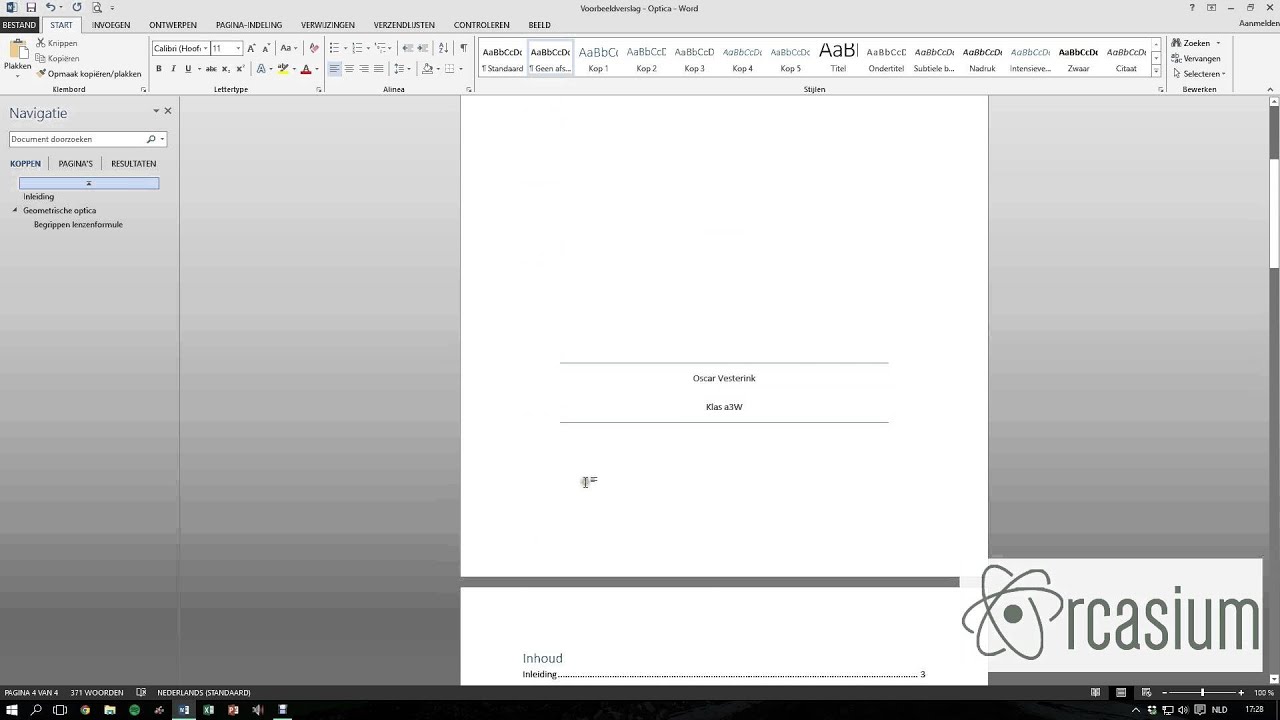Open the font size dropdown
This screenshot has width=1280, height=720.
click(x=238, y=48)
